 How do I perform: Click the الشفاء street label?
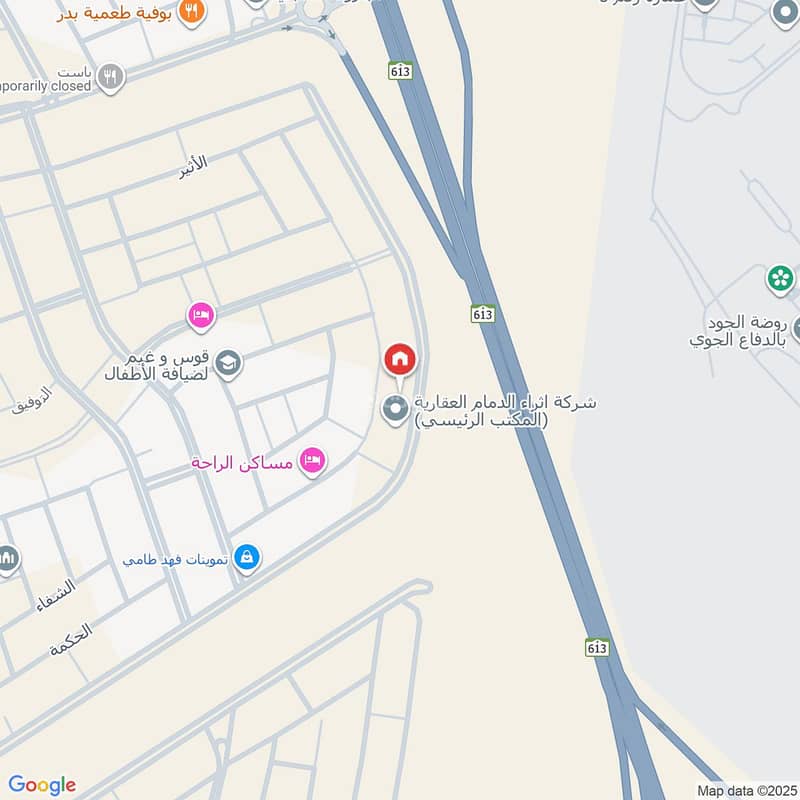pos(56,596)
